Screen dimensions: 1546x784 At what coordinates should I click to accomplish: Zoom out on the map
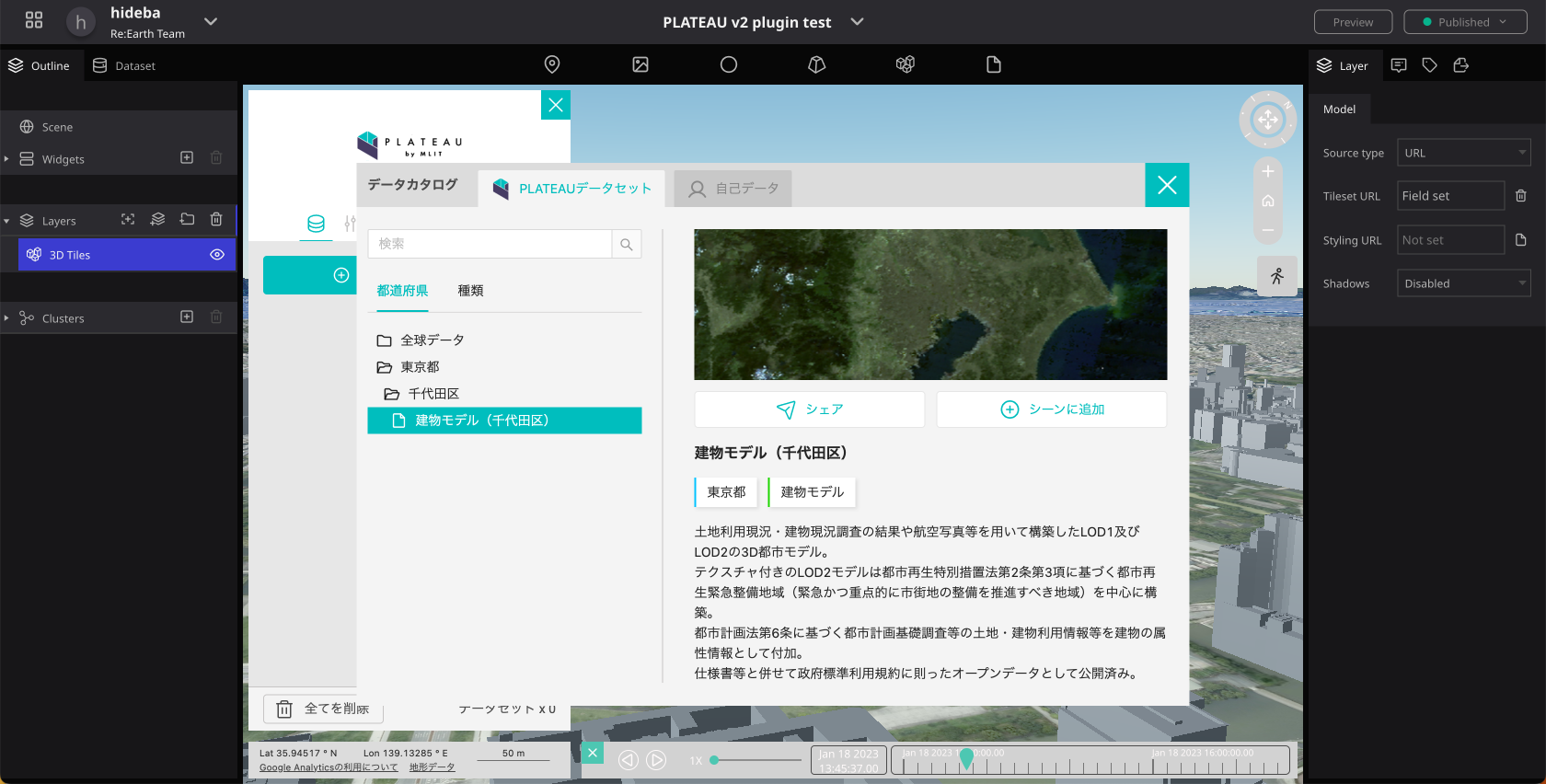1268,230
